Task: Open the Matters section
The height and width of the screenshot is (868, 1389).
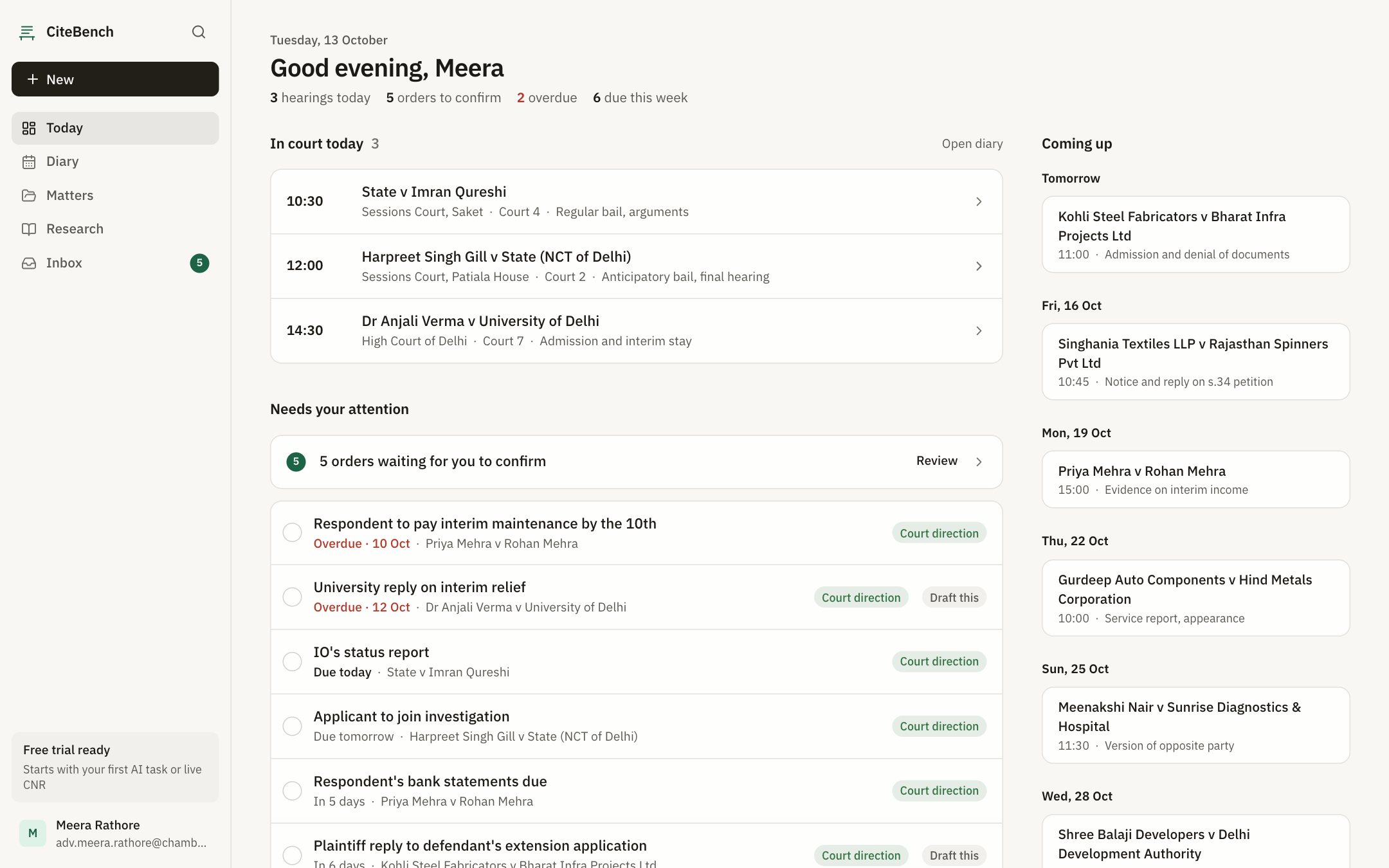Action: point(115,195)
